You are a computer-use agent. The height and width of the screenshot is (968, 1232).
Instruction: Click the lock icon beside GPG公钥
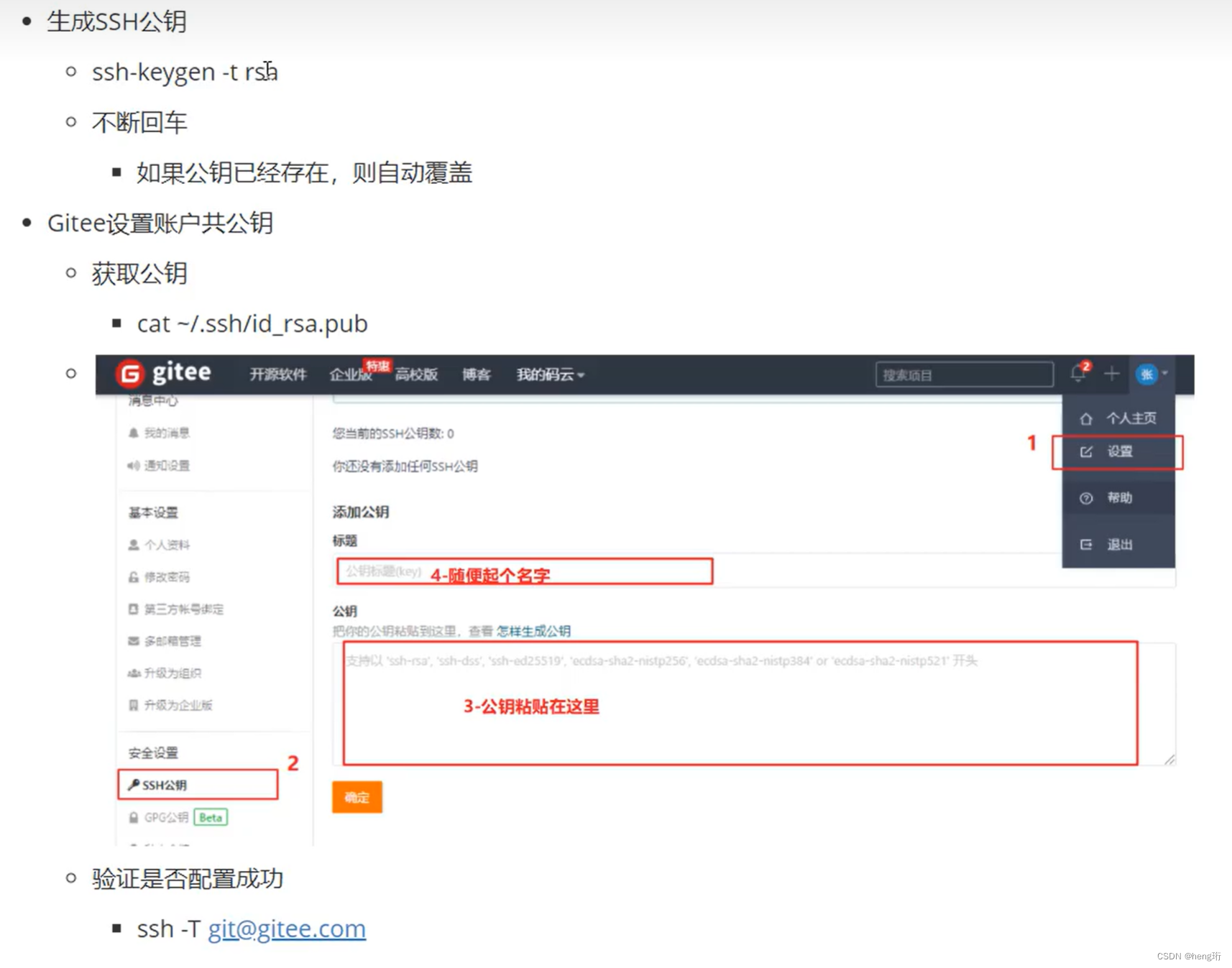133,818
